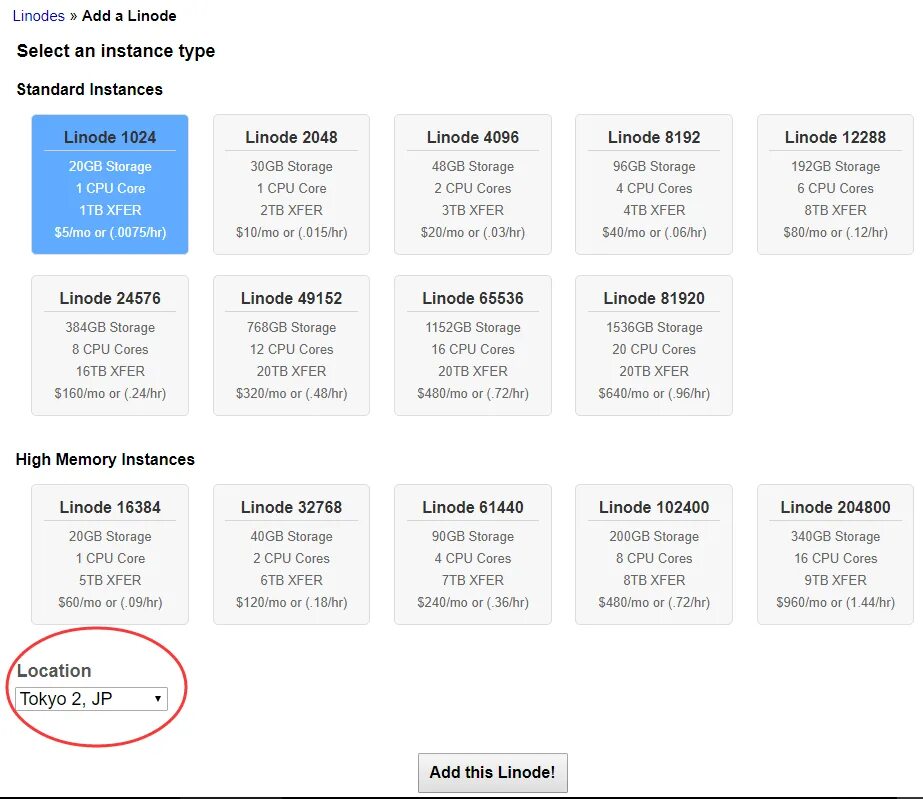The image size is (923, 799).
Task: Click the "192GB Storage" text
Action: coord(835,167)
